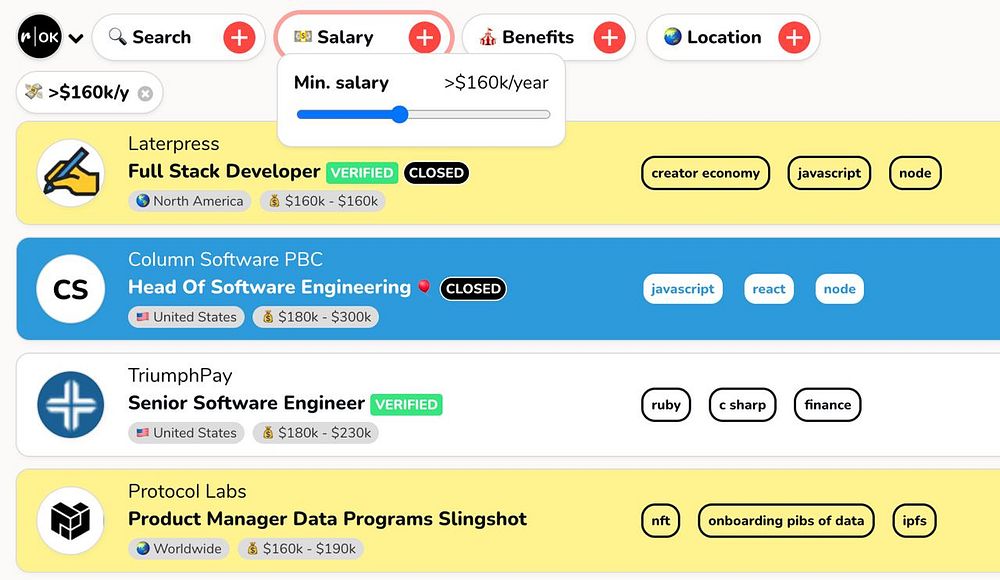This screenshot has height=580, width=1000.
Task: Click the plus button in the Benefits filter
Action: [x=609, y=38]
